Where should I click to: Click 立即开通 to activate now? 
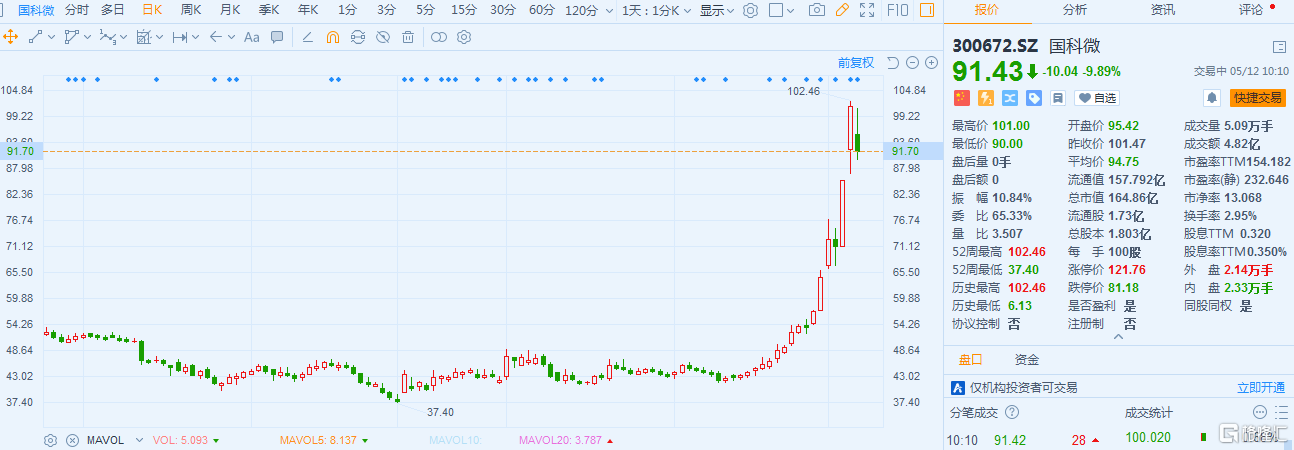[1260, 388]
